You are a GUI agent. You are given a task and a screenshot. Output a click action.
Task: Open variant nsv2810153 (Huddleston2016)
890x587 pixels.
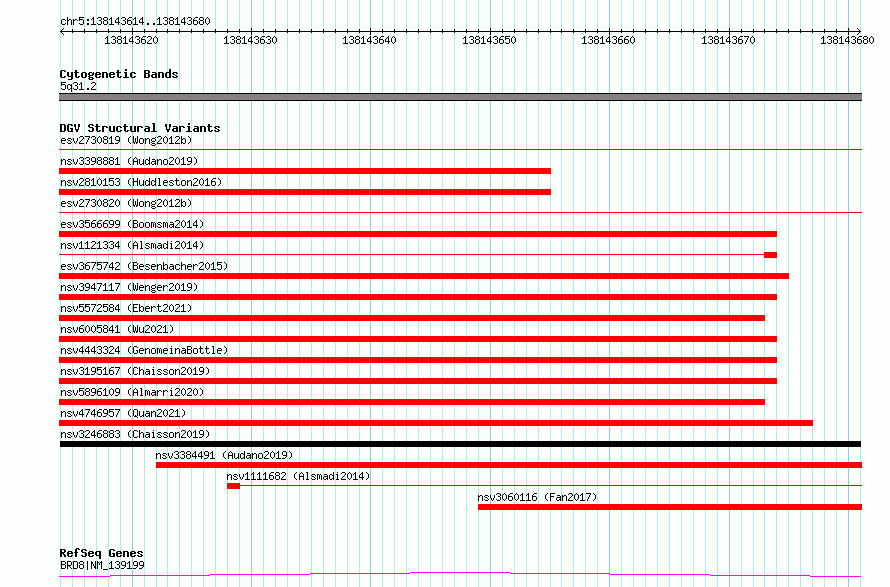coord(141,182)
